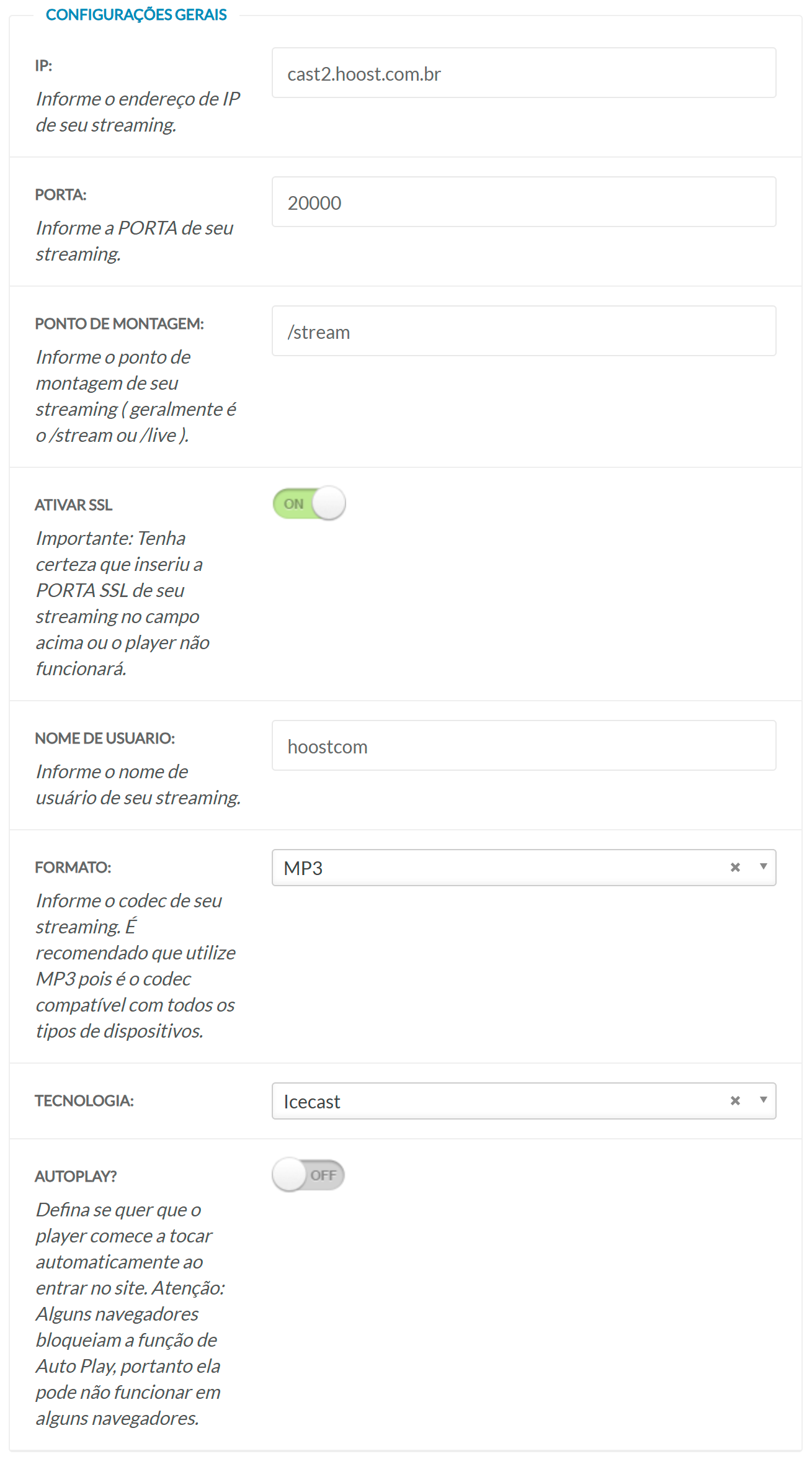Click the Configurações Gerais section header

click(136, 14)
